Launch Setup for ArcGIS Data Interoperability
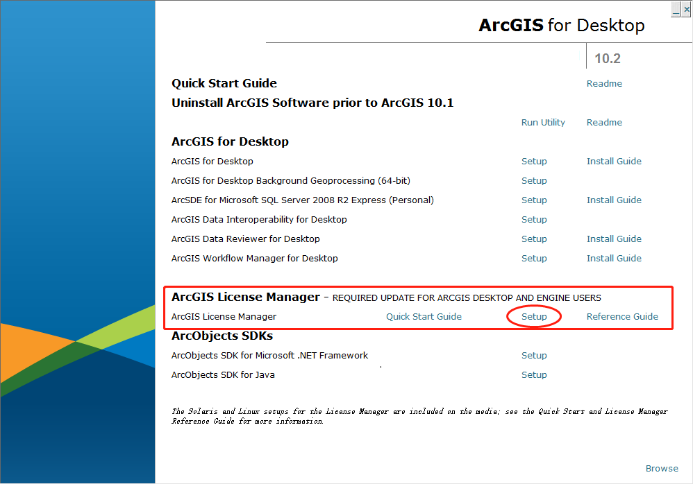 (534, 219)
